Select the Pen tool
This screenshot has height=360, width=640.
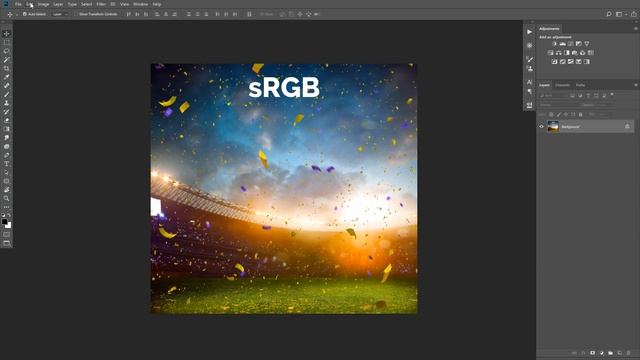point(7,155)
